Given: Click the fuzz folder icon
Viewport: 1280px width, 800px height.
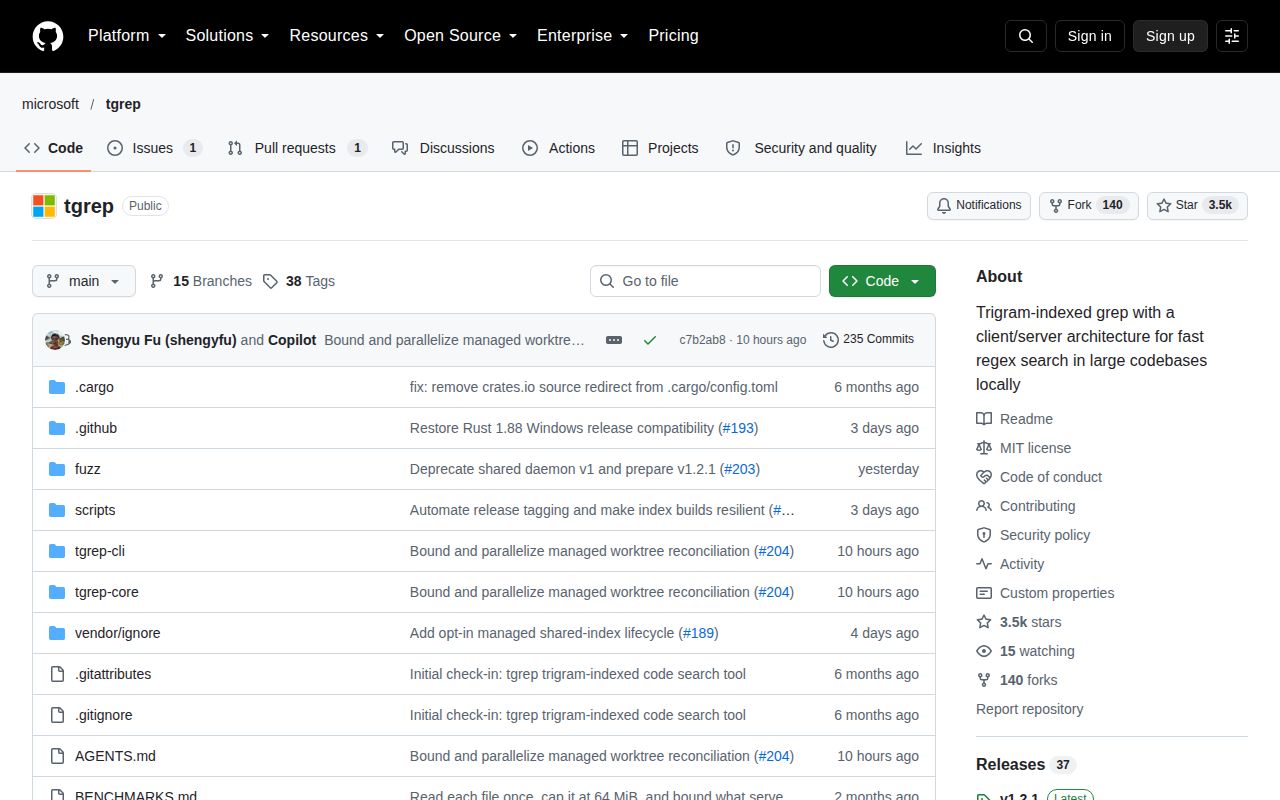Looking at the screenshot, I should point(57,469).
